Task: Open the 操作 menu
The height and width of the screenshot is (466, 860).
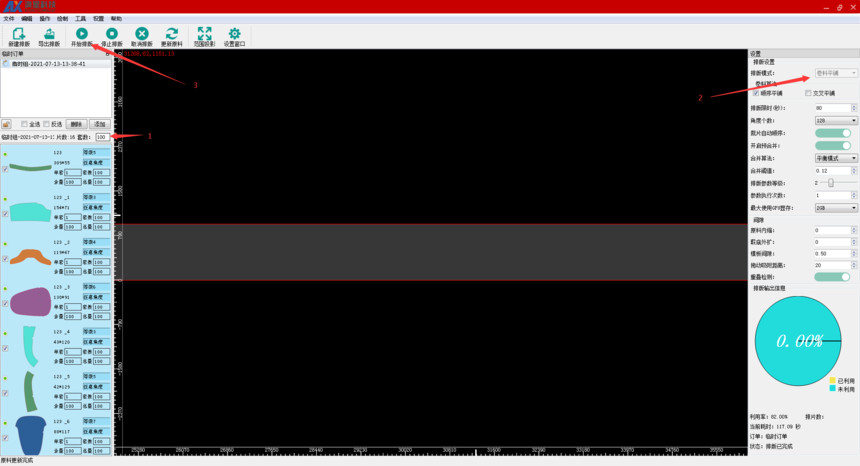Action: point(44,19)
